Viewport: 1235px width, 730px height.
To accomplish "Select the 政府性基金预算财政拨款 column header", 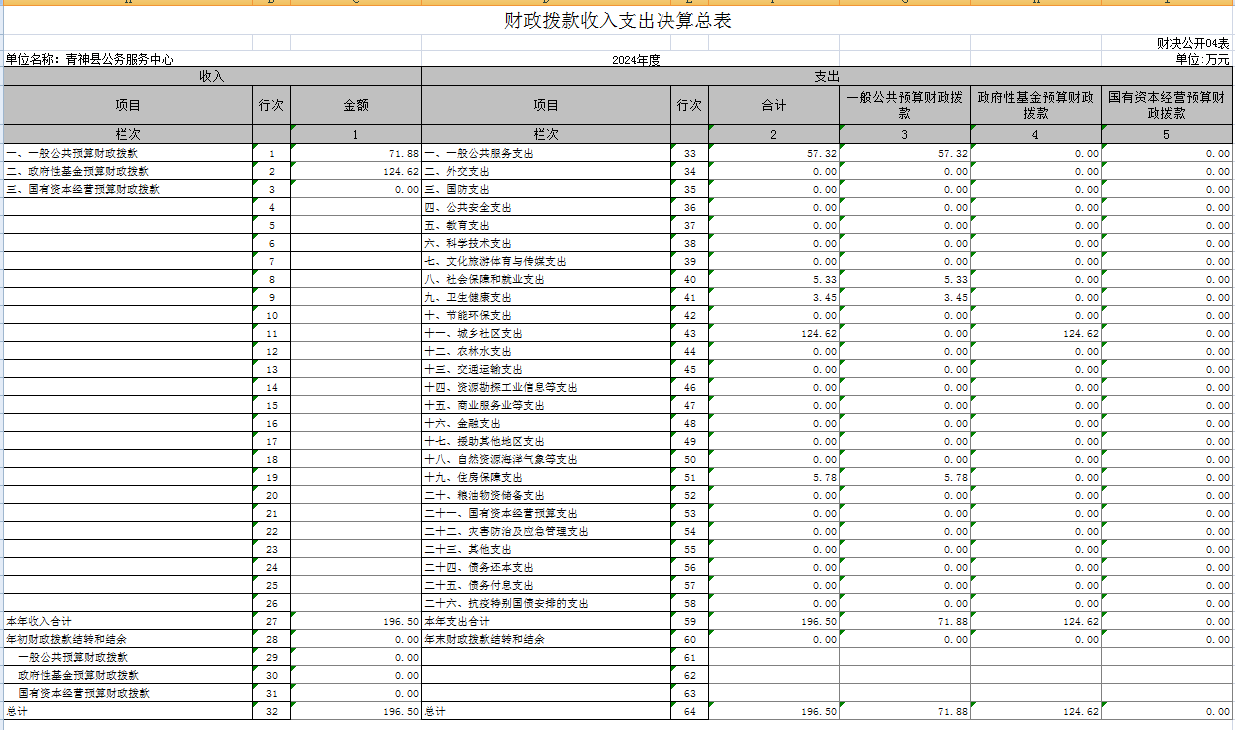I will click(x=1035, y=105).
